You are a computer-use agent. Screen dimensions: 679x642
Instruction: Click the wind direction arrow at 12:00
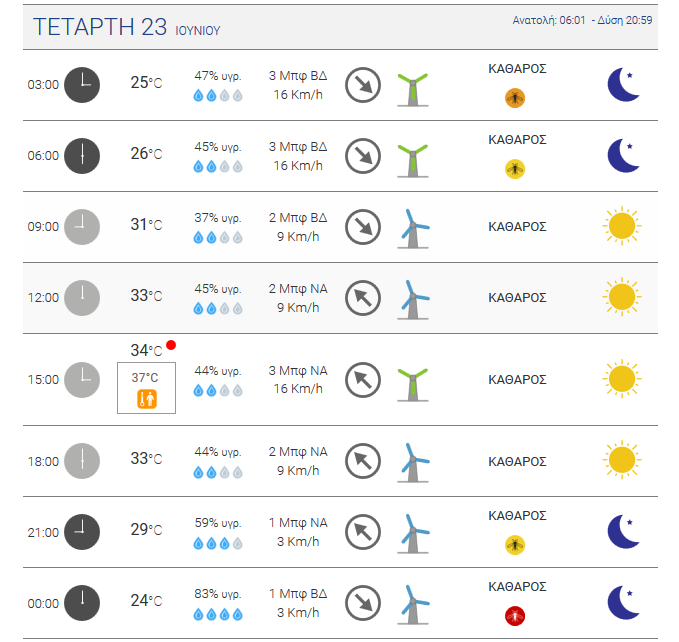[363, 298]
